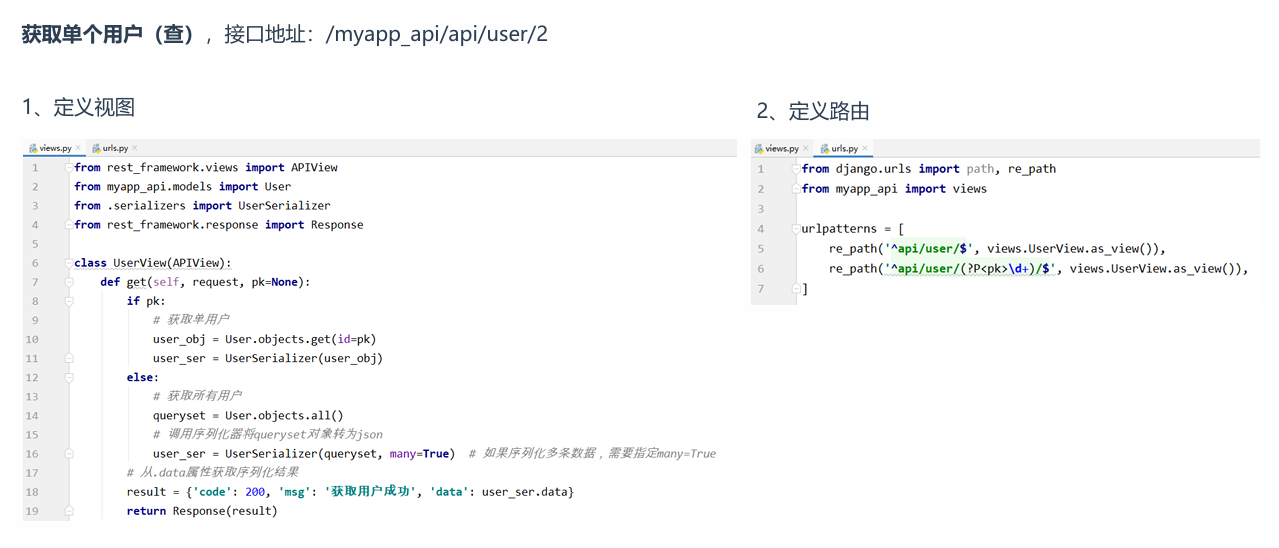
Task: Click line number 5 in urls.py gutter
Action: (761, 249)
